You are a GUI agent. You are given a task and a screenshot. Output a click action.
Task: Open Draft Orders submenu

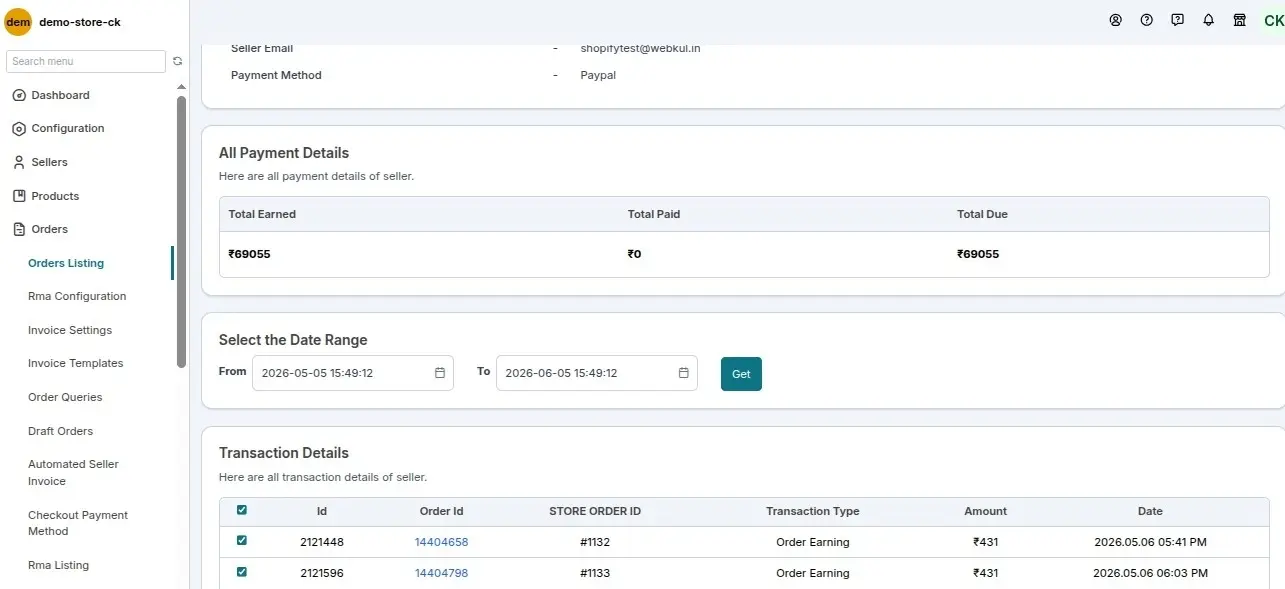[x=60, y=431]
